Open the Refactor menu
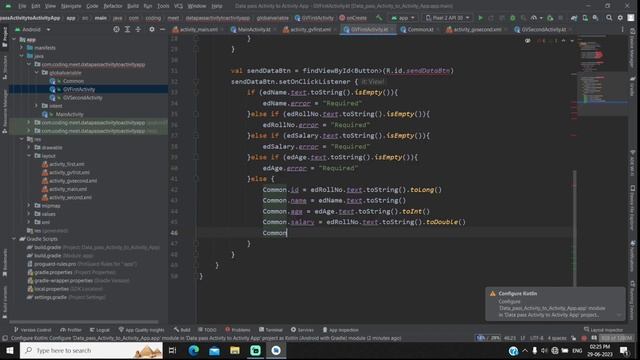Image resolution: width=640 pixels, height=360 pixels. (113, 6)
